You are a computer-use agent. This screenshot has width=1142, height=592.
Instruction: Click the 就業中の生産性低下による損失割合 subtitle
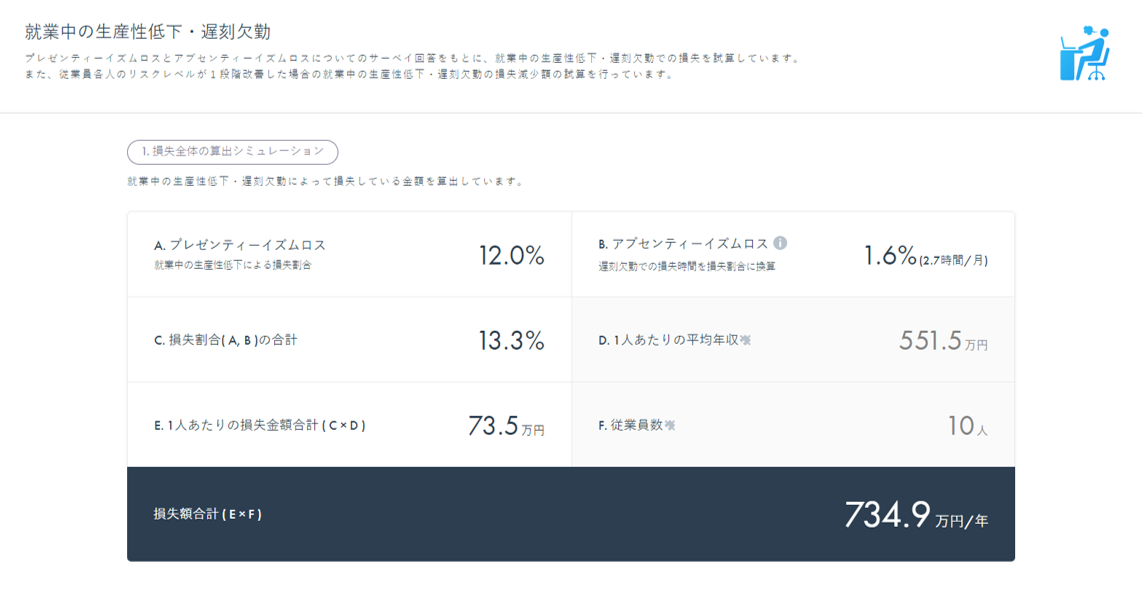[x=232, y=265]
